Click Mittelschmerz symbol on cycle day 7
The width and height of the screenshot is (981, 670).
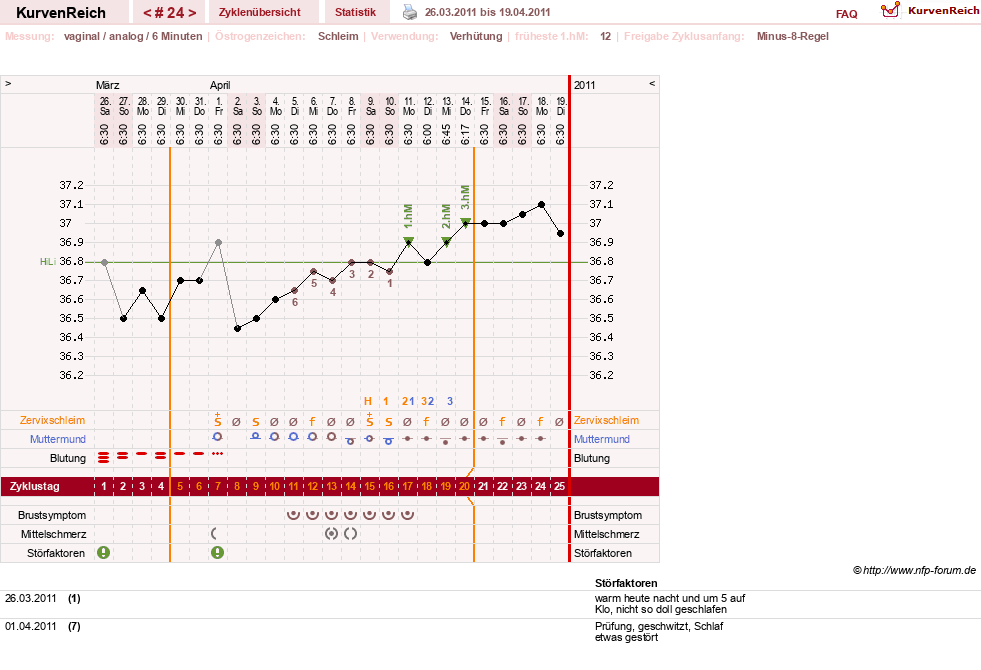coord(214,534)
